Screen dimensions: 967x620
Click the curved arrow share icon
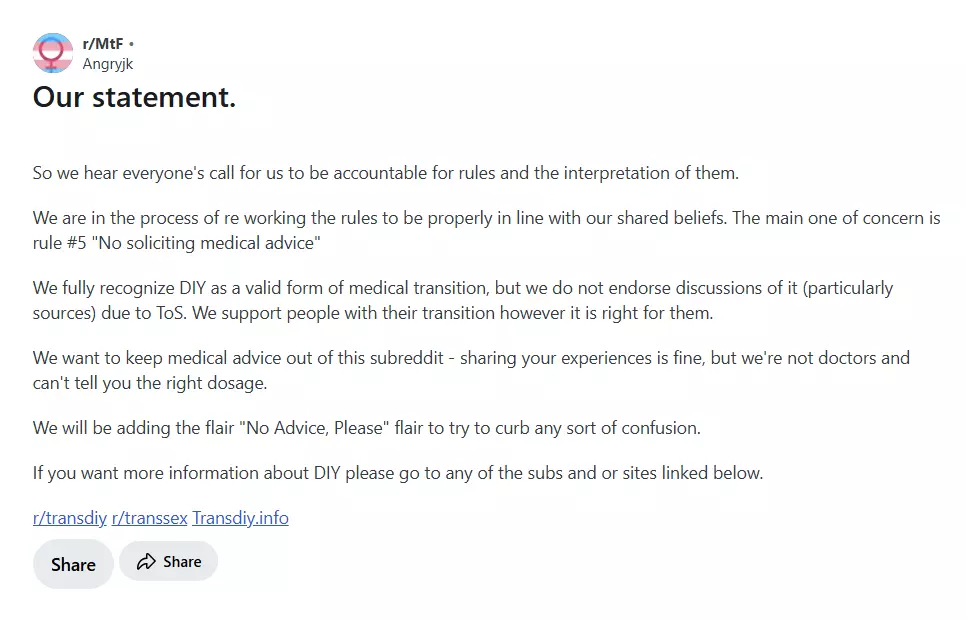(x=146, y=561)
